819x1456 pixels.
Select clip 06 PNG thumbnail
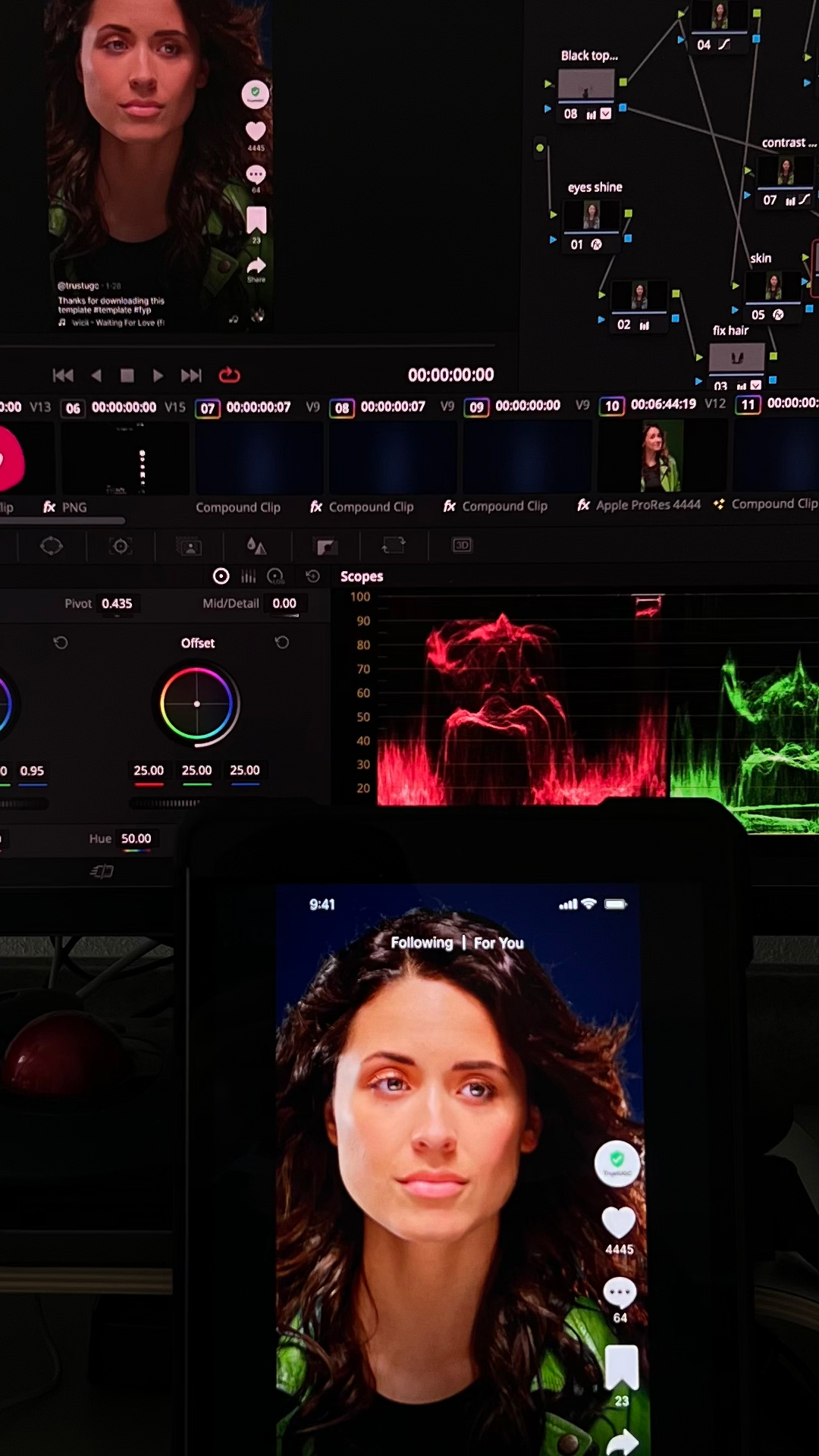125,458
